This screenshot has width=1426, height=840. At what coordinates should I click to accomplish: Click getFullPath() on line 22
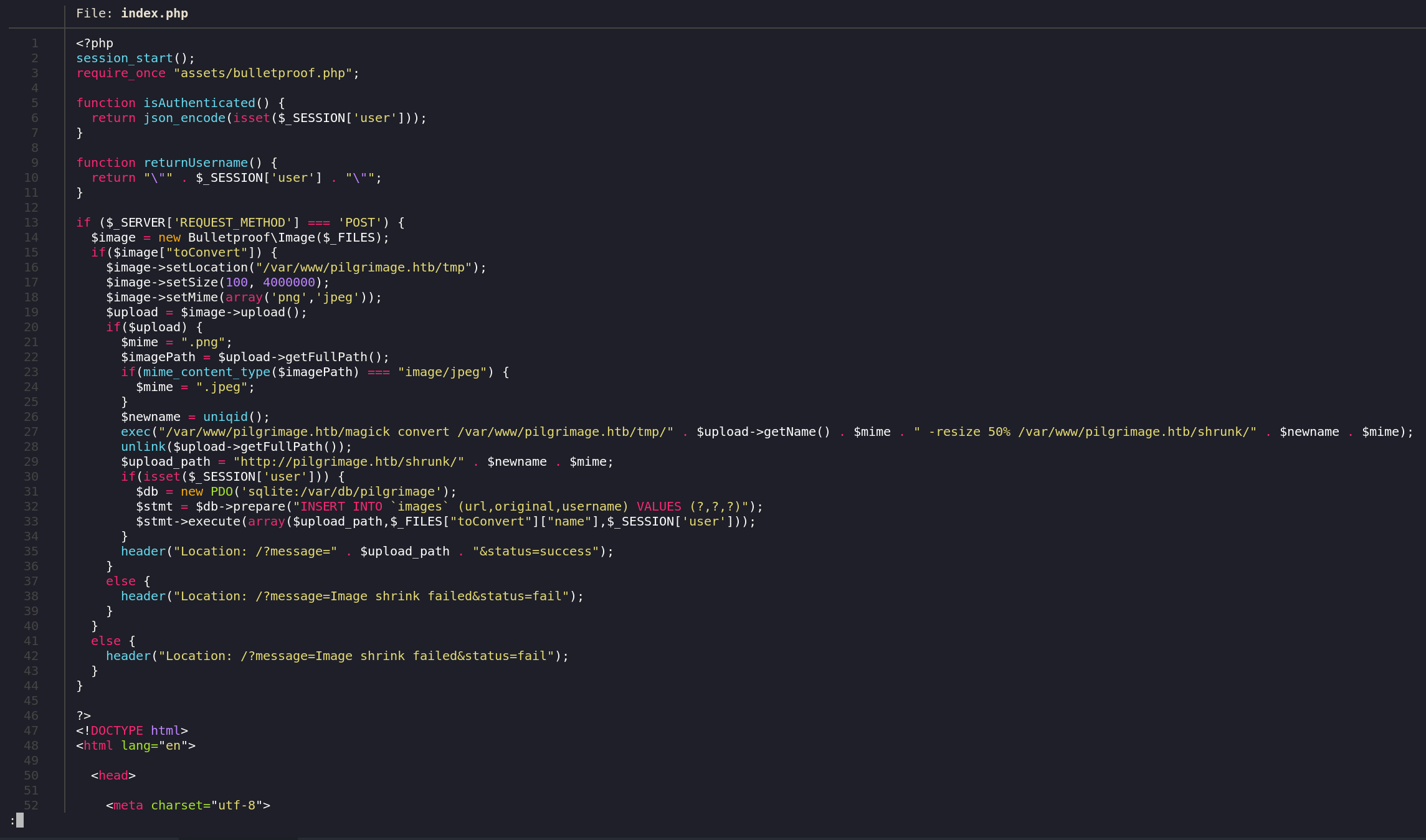[x=334, y=357]
